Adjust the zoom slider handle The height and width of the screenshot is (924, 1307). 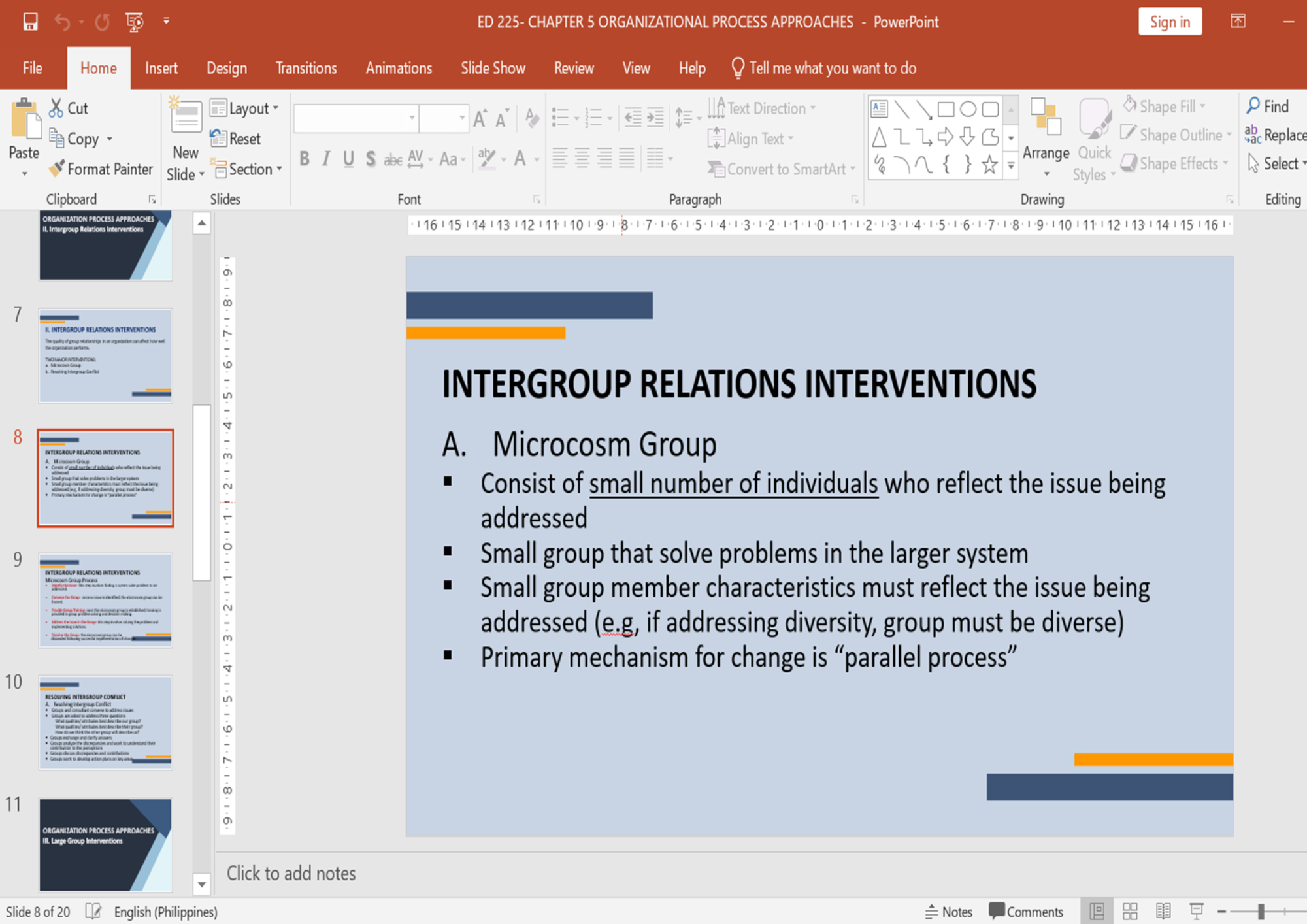1261,912
